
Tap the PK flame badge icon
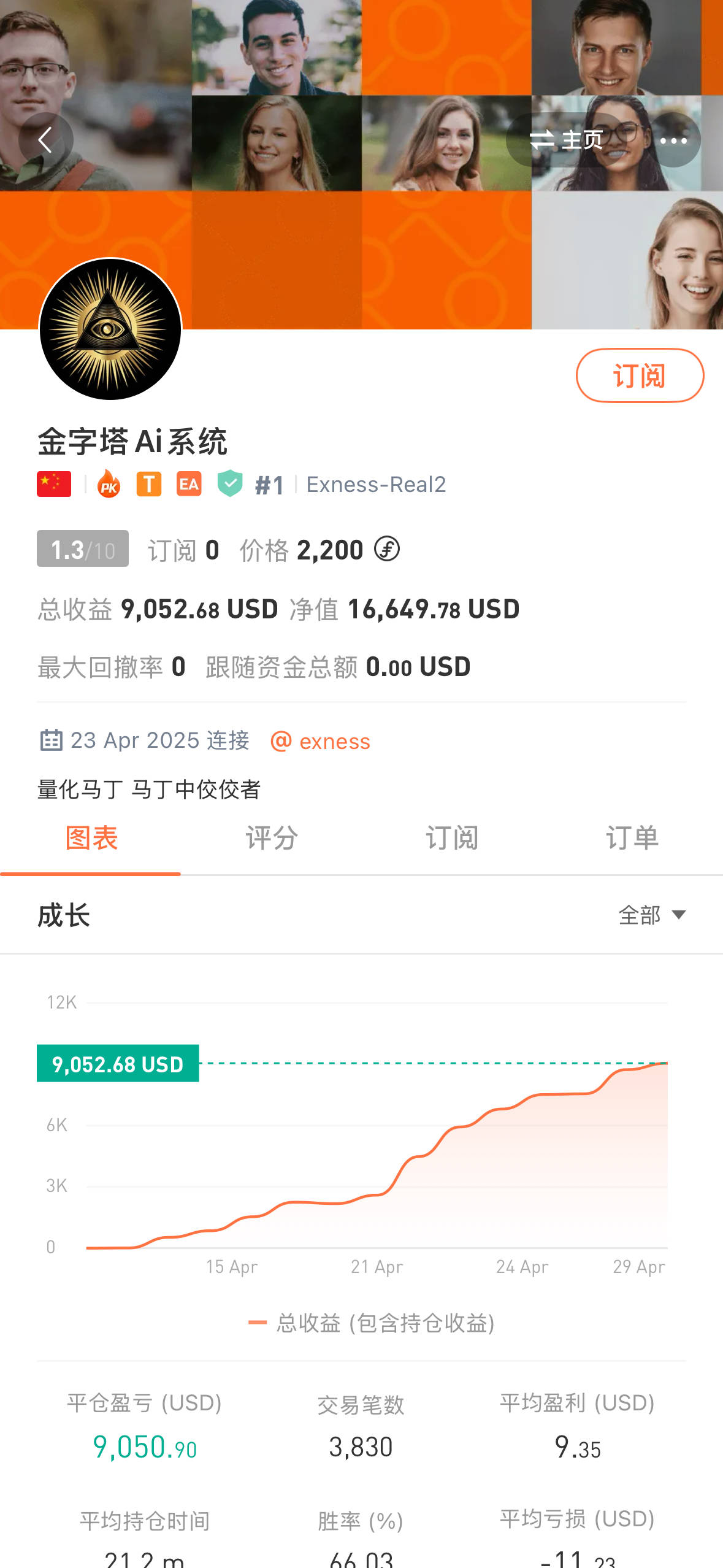[x=109, y=484]
